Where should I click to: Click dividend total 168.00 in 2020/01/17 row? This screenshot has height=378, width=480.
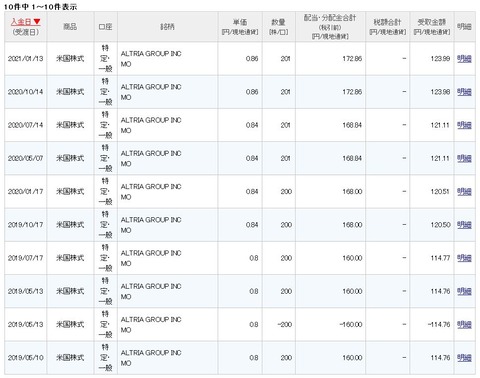pyautogui.click(x=352, y=192)
